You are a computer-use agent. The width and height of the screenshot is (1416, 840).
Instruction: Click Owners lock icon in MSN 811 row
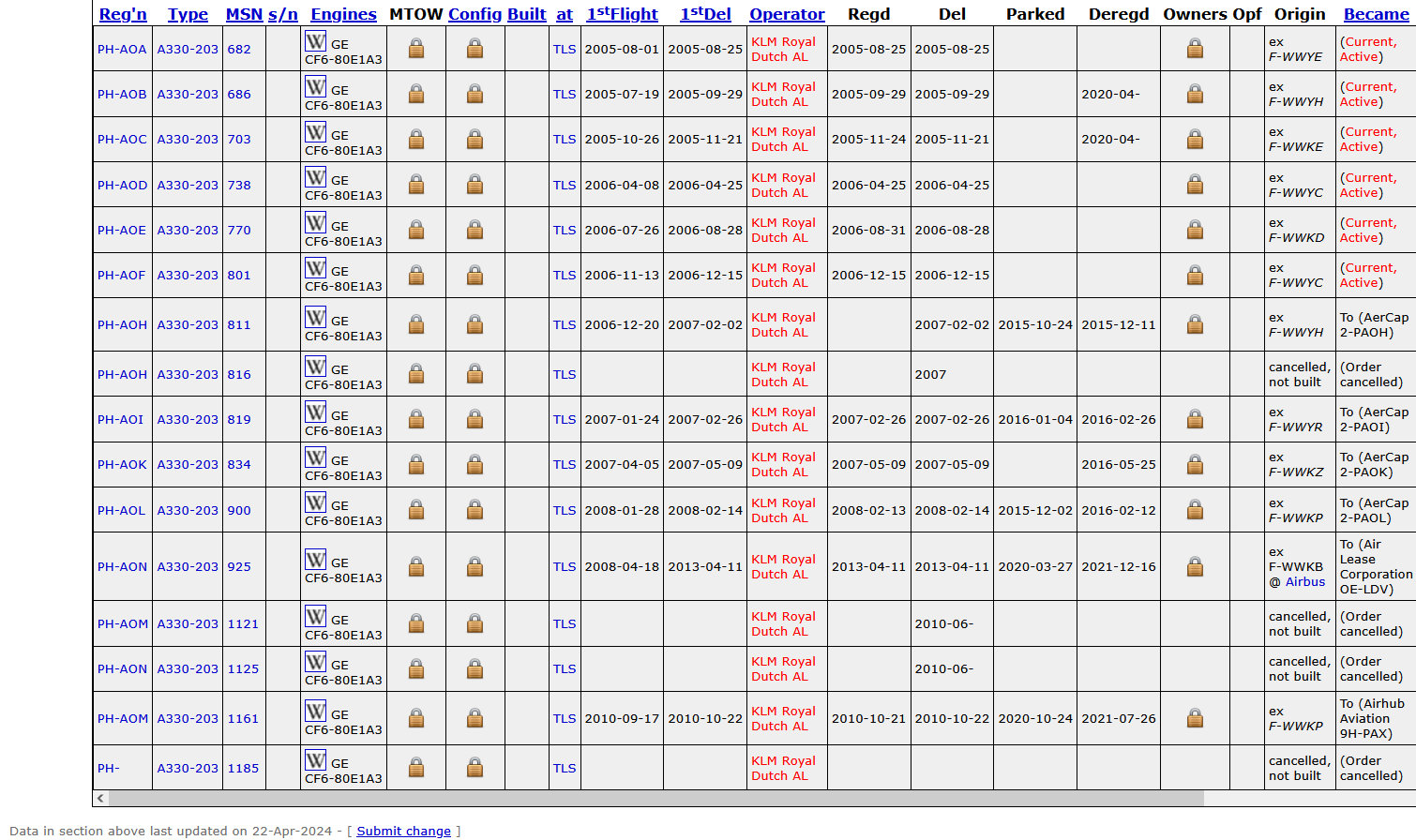pos(1196,324)
